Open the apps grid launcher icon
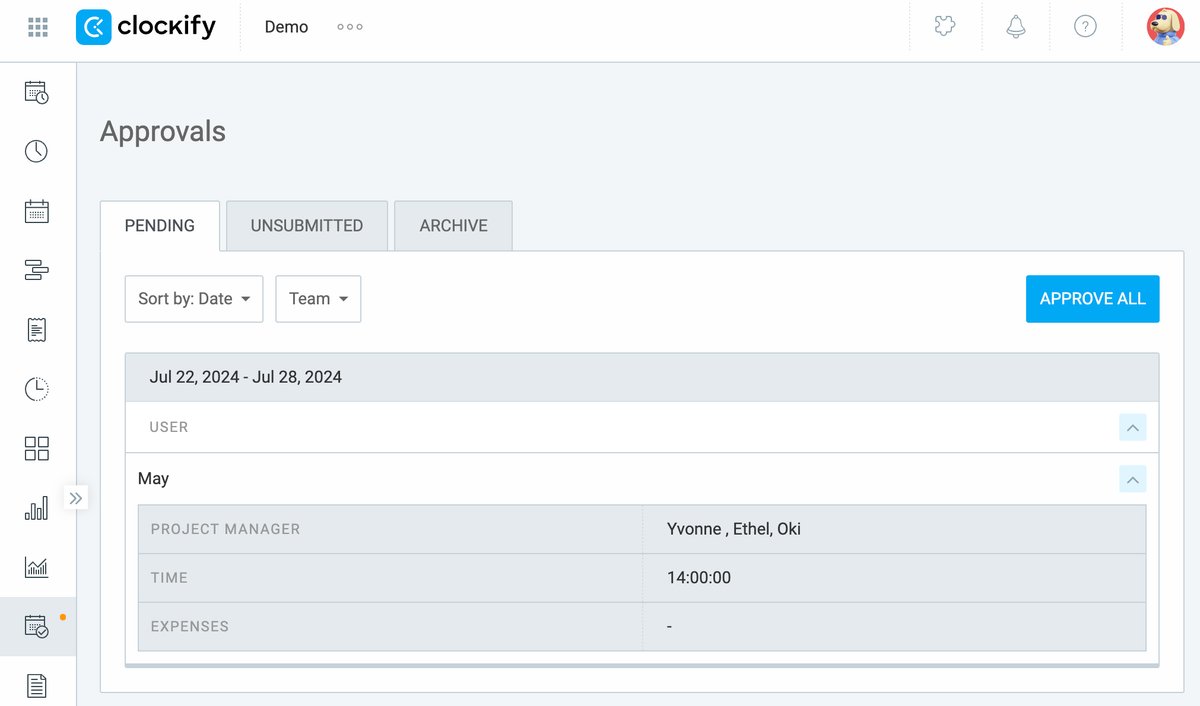This screenshot has width=1200, height=706. (x=38, y=27)
